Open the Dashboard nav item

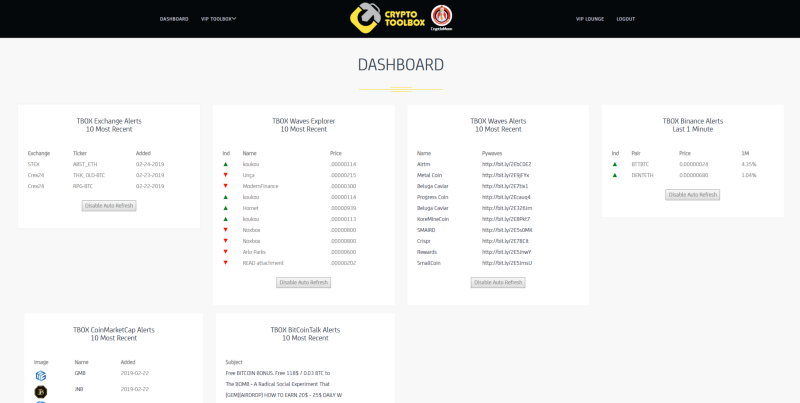pyautogui.click(x=174, y=19)
